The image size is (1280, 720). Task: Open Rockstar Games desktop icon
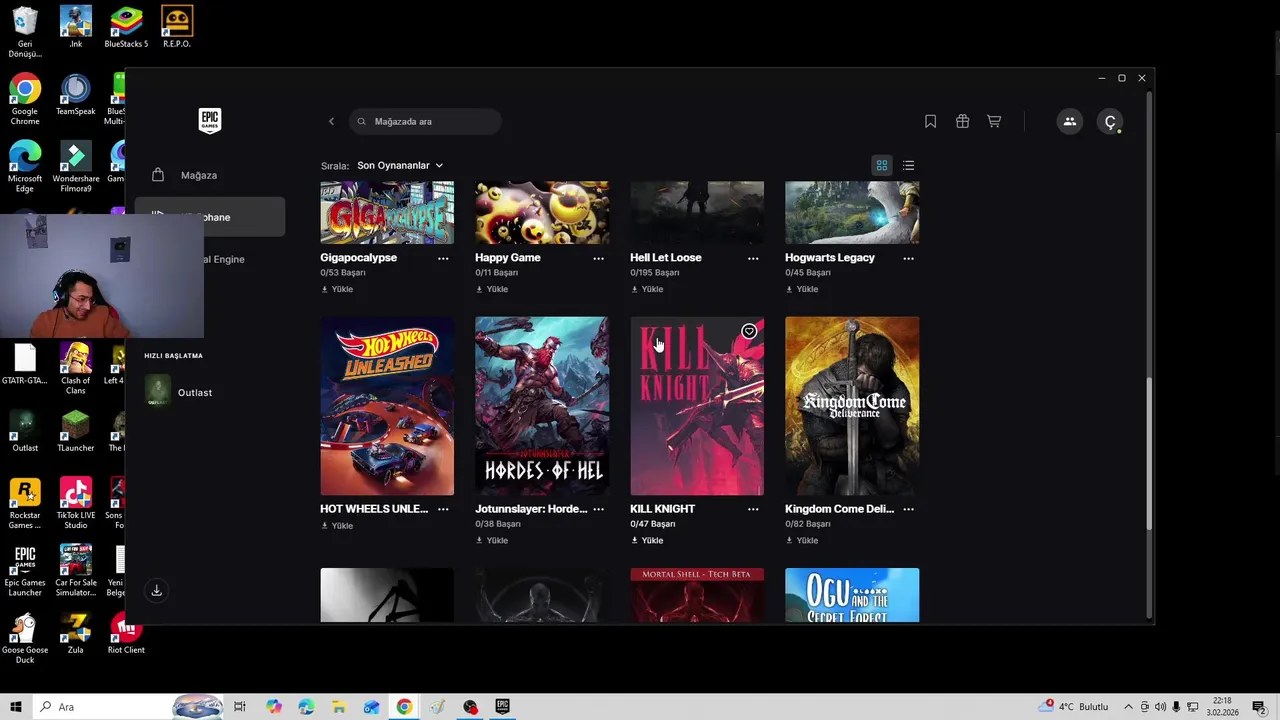(25, 504)
